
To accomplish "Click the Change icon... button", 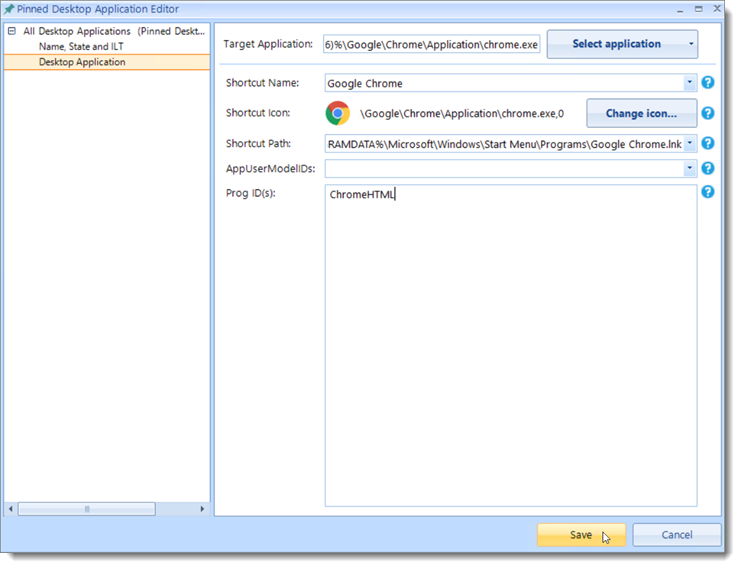I will (x=641, y=113).
